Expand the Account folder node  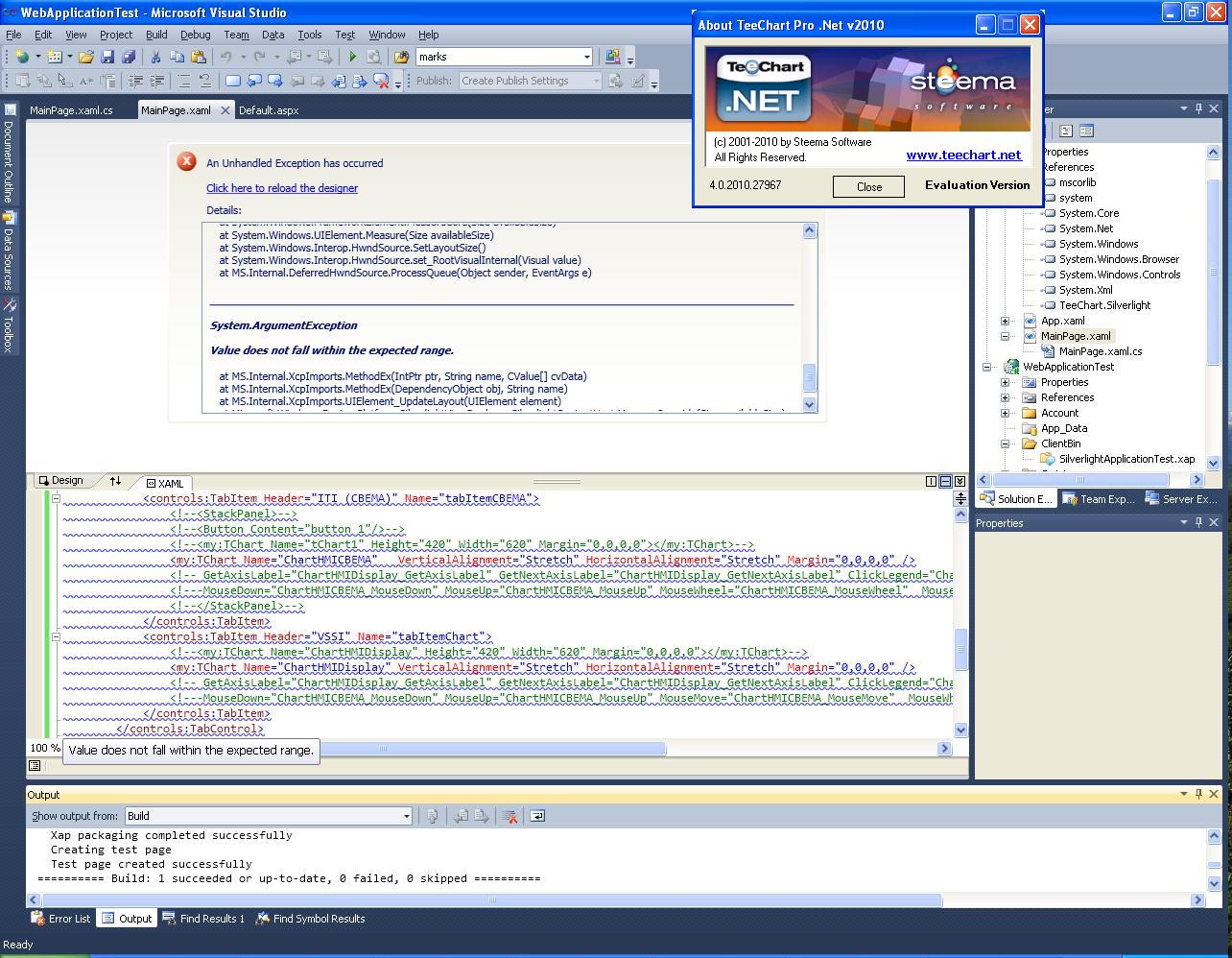[1005, 413]
